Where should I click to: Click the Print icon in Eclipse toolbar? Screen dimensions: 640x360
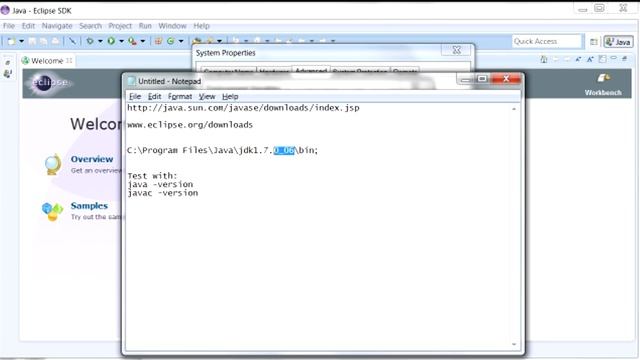click(55, 41)
